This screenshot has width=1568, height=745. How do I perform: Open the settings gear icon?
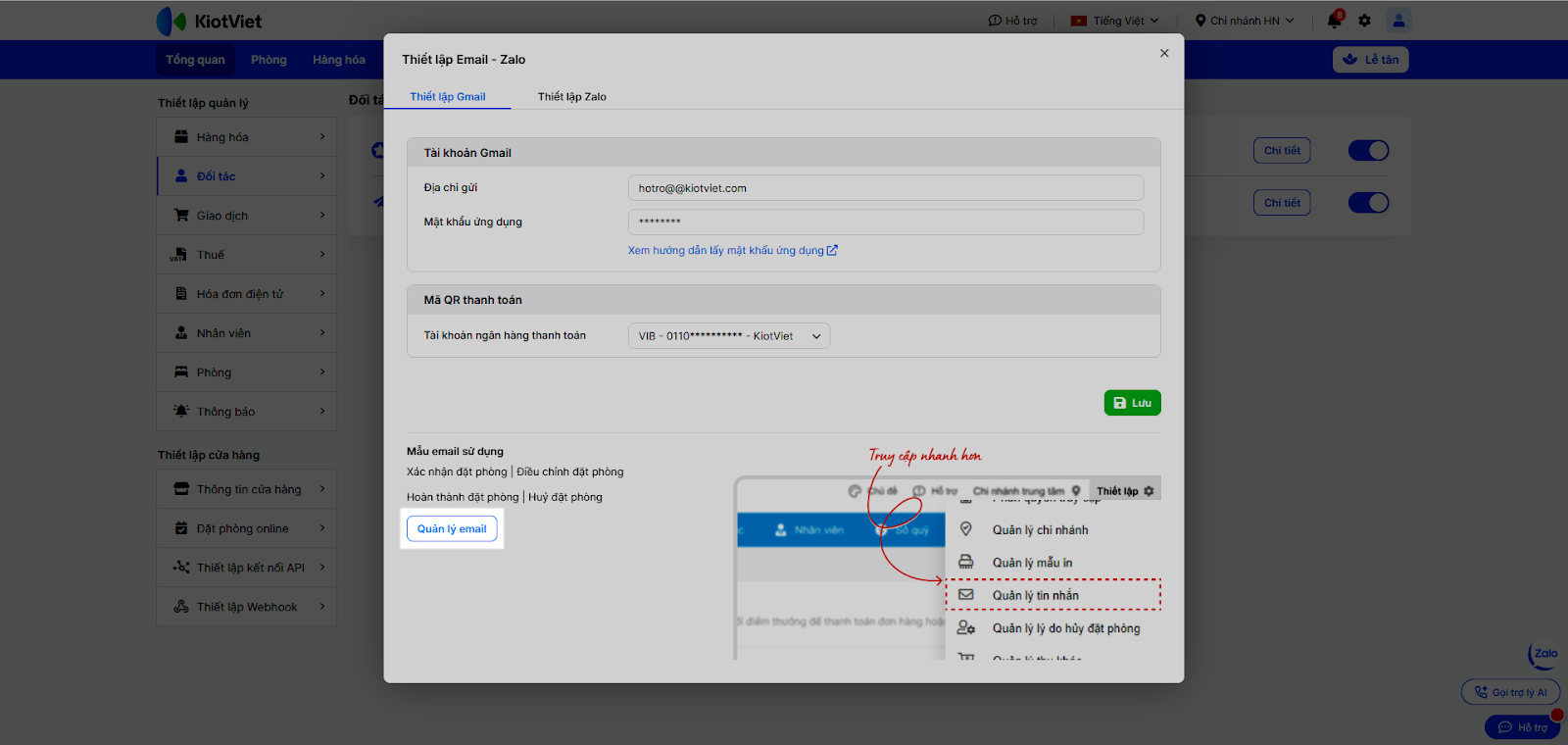[1364, 21]
